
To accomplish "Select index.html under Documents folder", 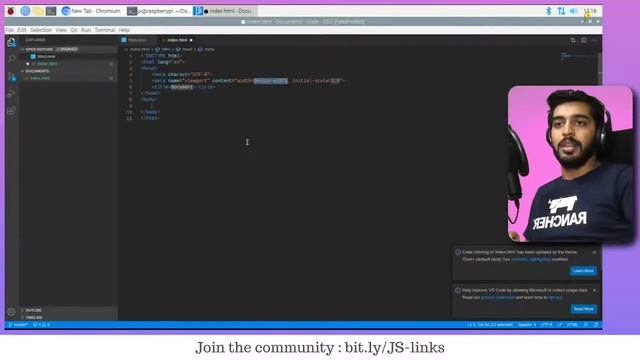I will [68, 78].
